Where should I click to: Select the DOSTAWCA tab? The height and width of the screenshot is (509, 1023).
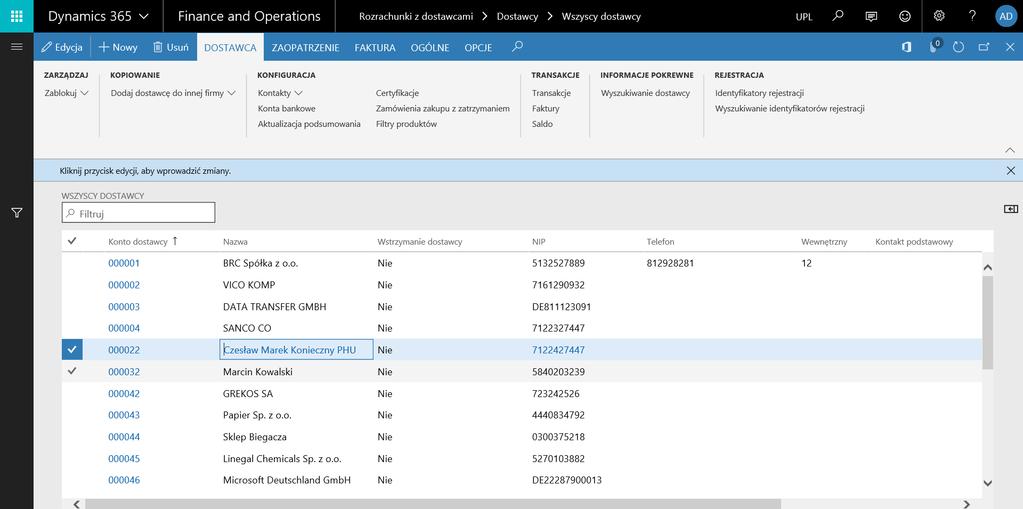click(x=230, y=47)
